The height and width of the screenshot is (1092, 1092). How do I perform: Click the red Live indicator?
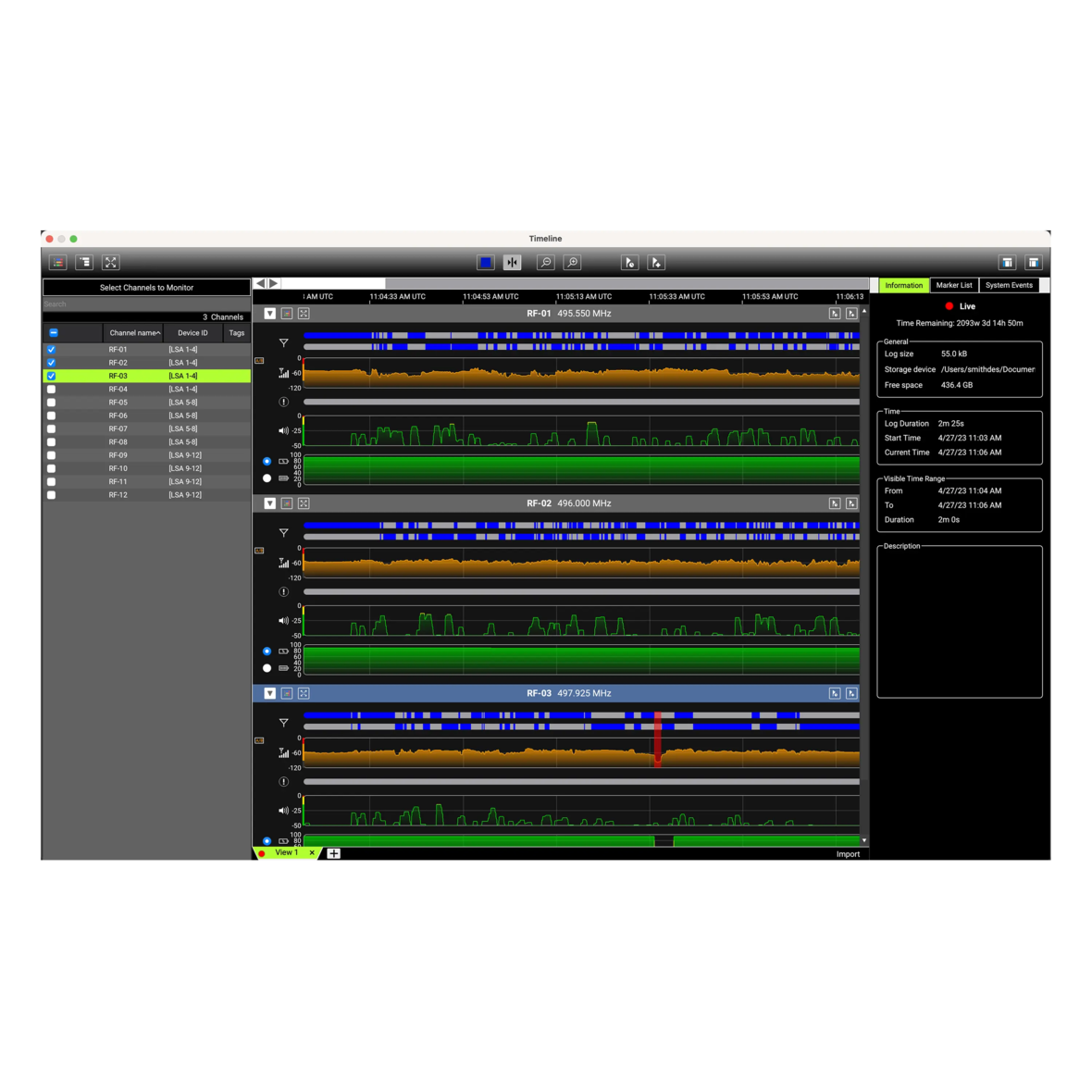(x=949, y=306)
